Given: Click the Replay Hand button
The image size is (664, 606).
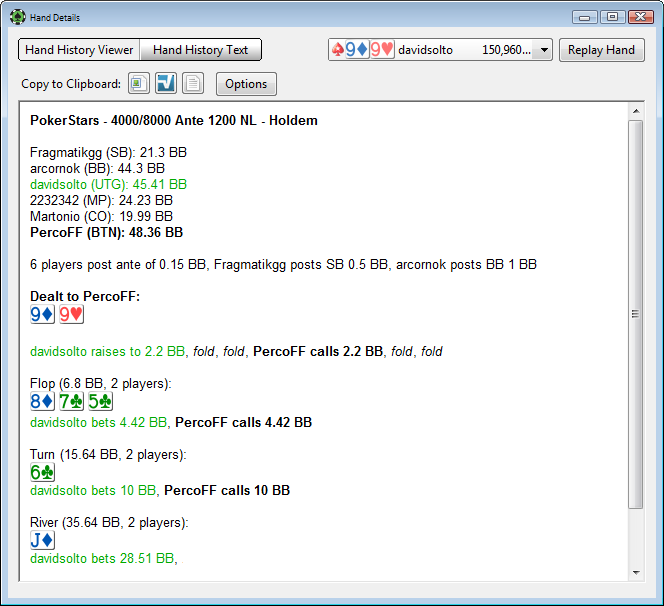Looking at the screenshot, I should click(601, 50).
